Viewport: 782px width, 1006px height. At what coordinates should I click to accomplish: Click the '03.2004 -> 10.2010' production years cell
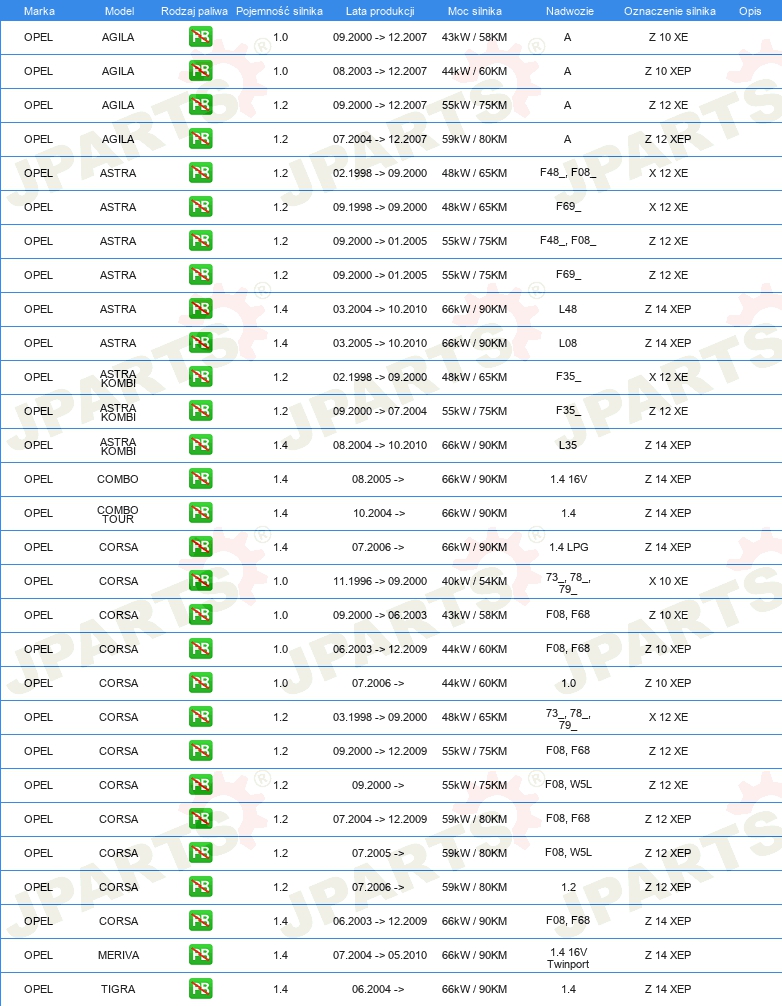pyautogui.click(x=380, y=309)
